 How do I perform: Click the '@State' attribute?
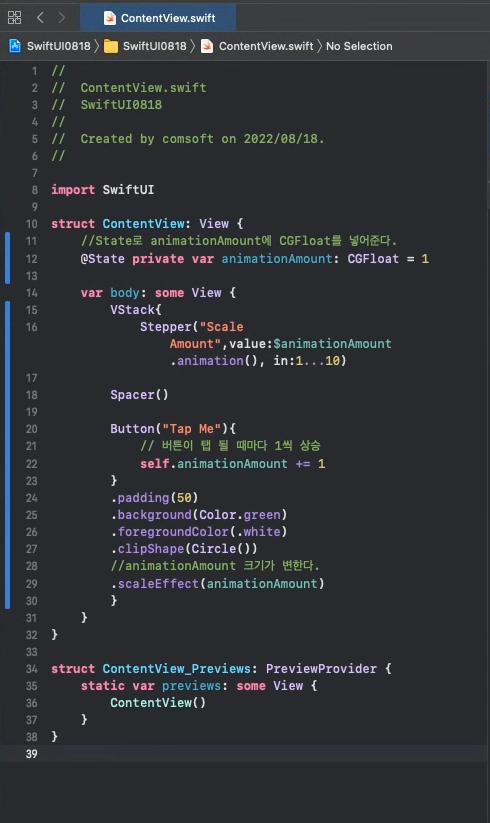(x=102, y=259)
